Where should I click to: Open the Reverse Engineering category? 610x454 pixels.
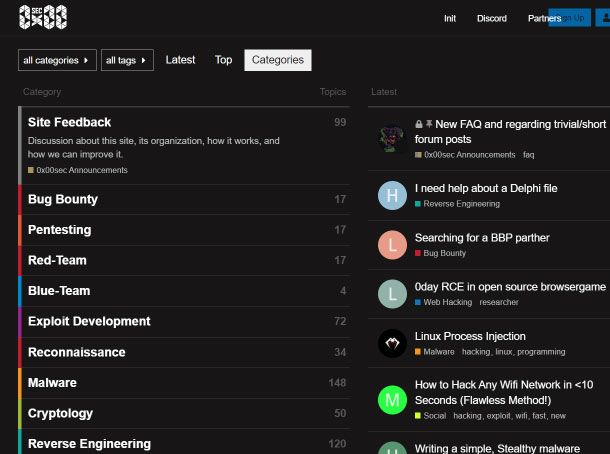(89, 444)
